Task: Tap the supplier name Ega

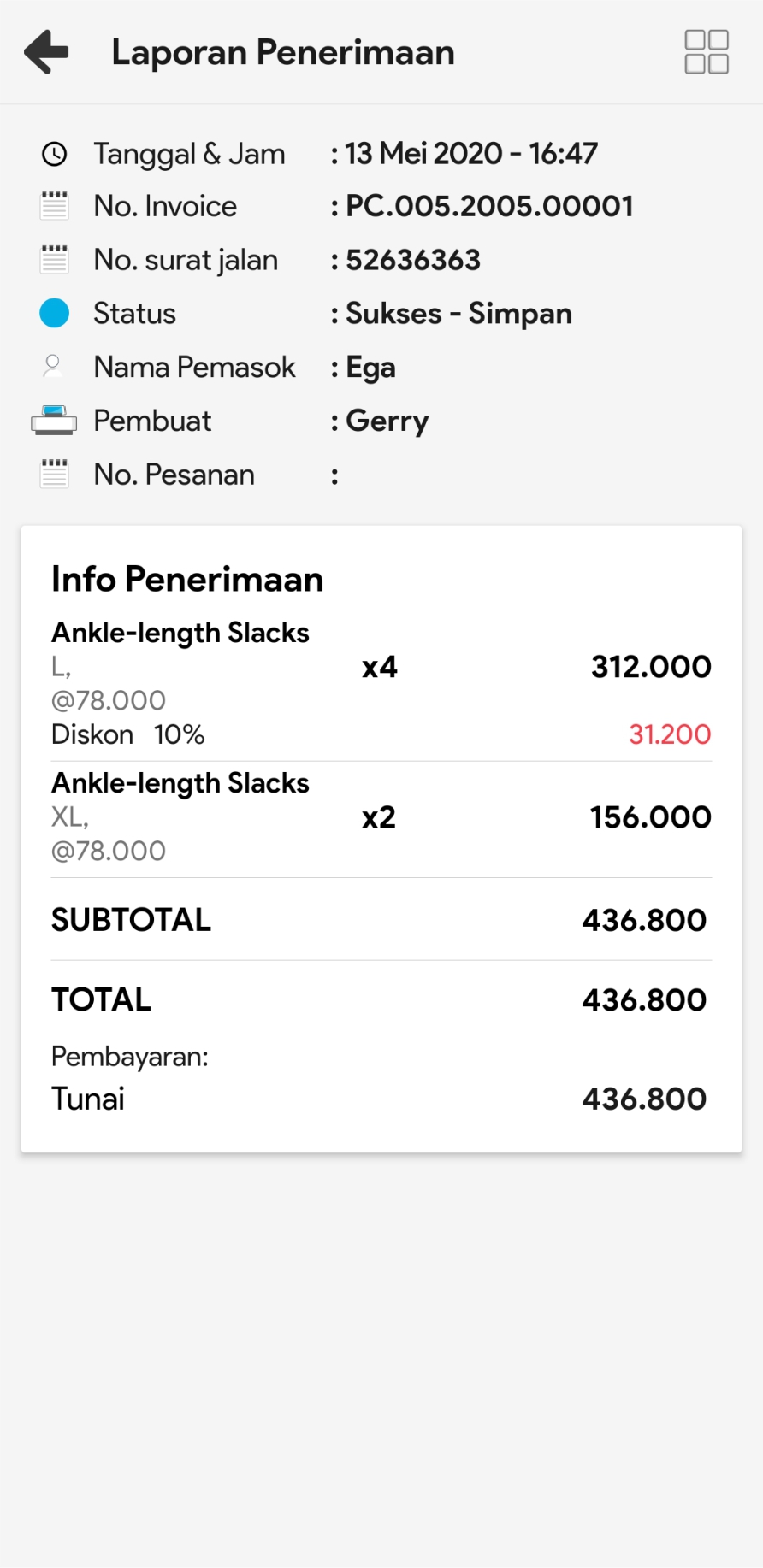Action: pos(370,368)
